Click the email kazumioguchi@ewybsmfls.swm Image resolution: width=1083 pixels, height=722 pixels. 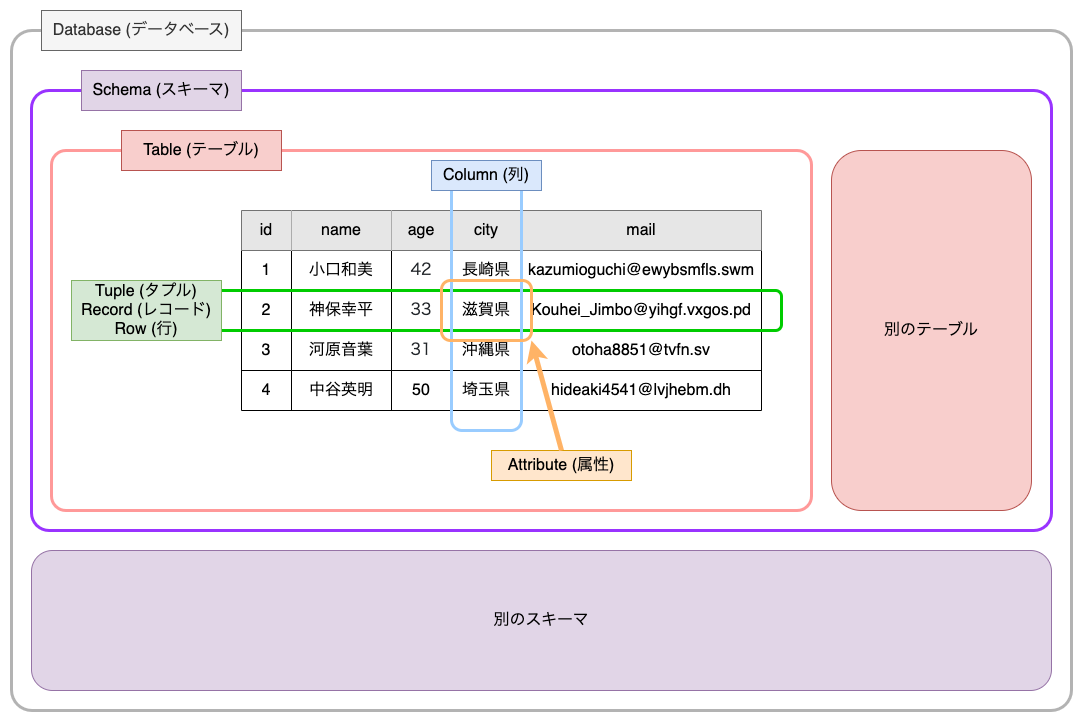pos(641,270)
